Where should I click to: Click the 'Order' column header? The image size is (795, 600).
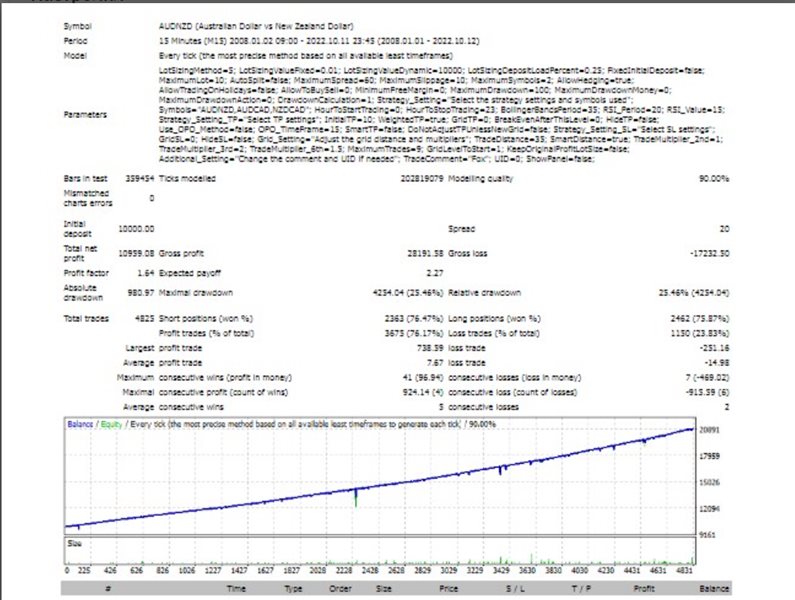point(340,588)
